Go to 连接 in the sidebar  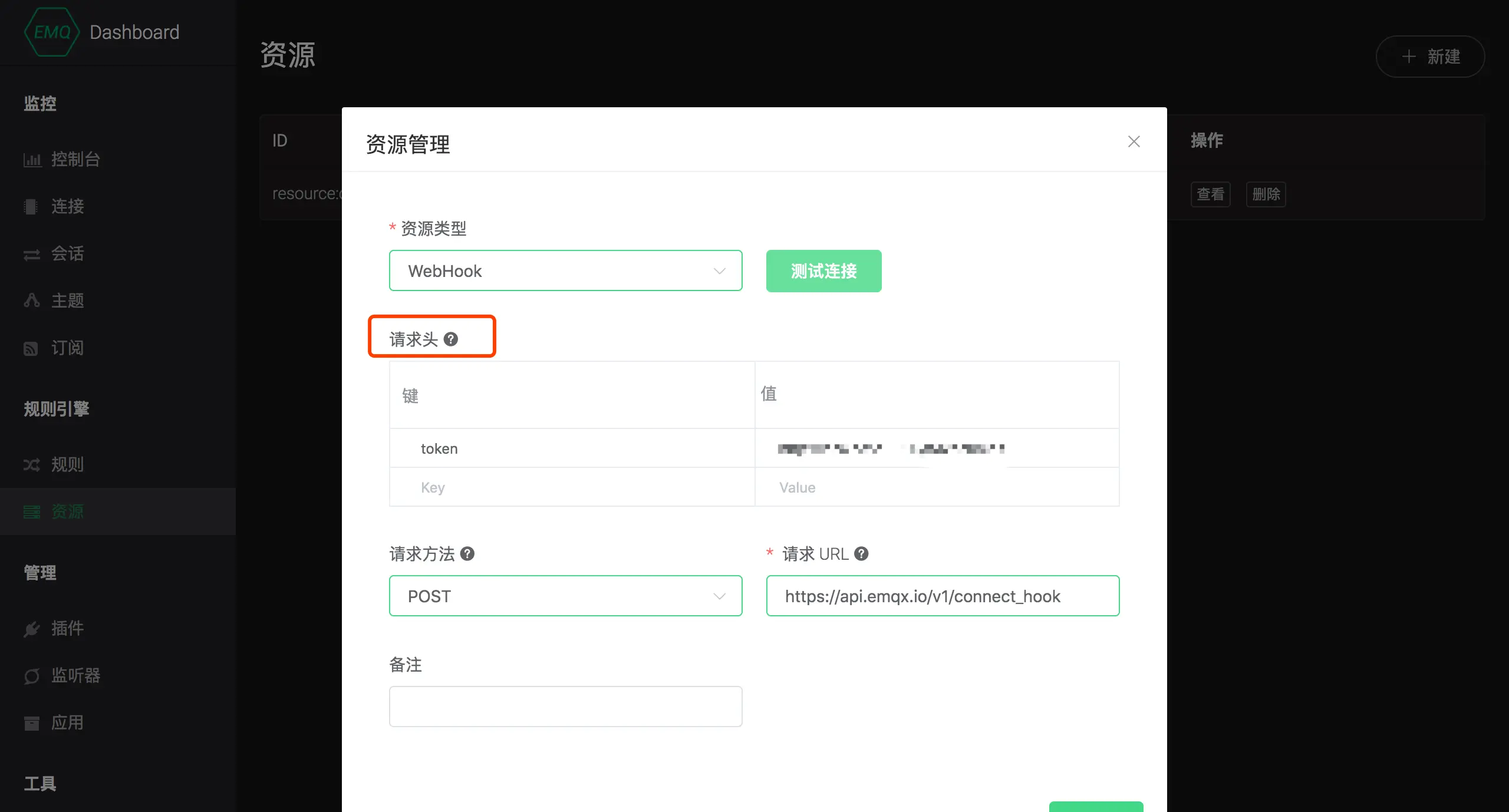[67, 206]
